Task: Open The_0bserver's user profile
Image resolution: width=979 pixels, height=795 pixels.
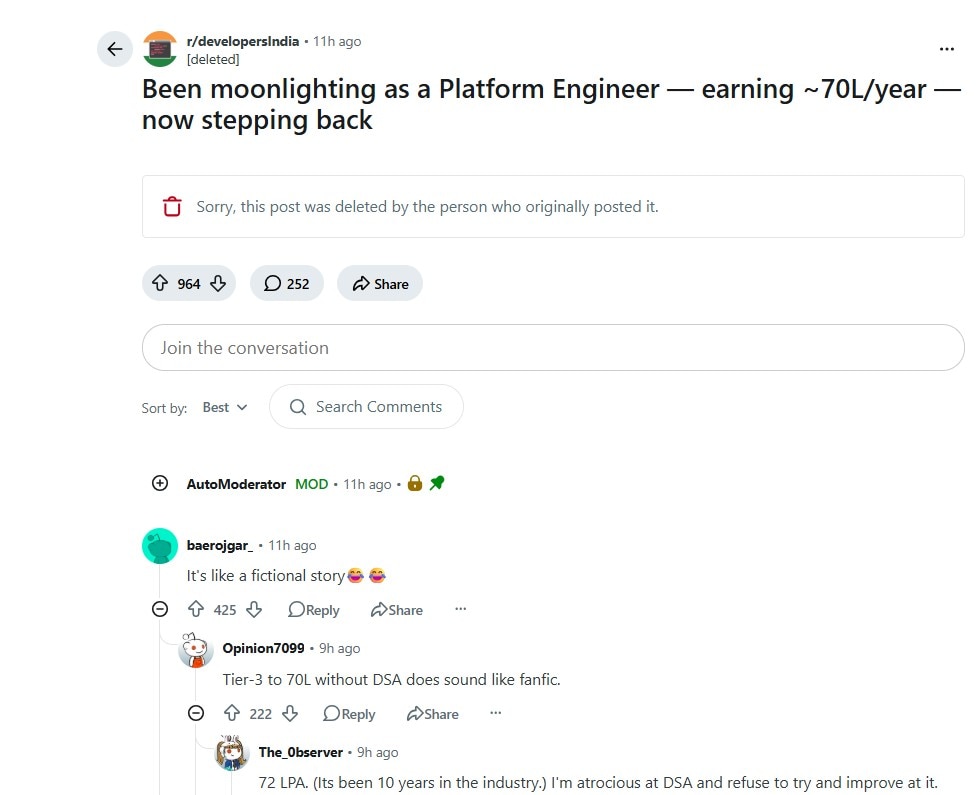Action: point(300,752)
